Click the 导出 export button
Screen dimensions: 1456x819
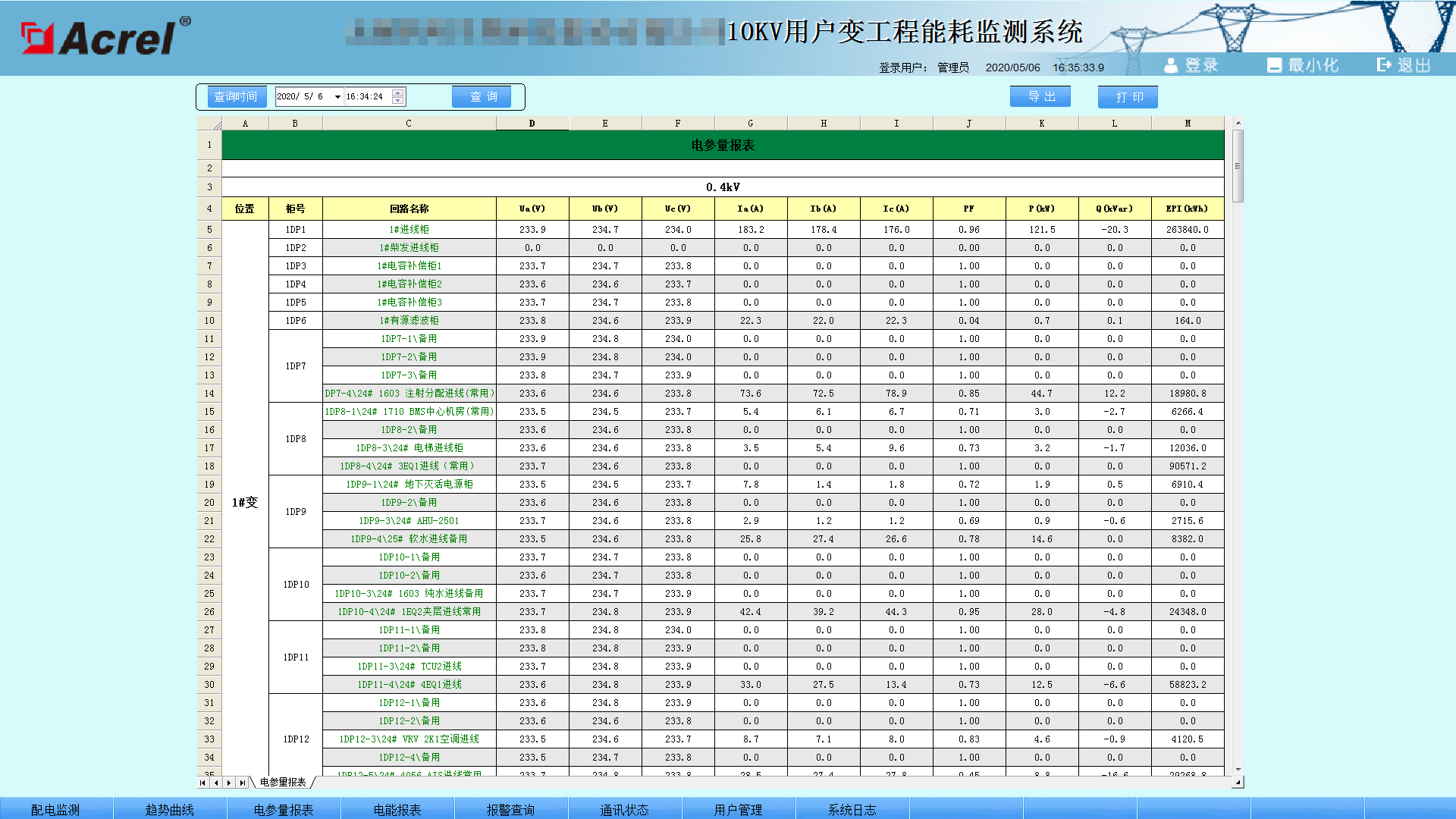click(1040, 96)
